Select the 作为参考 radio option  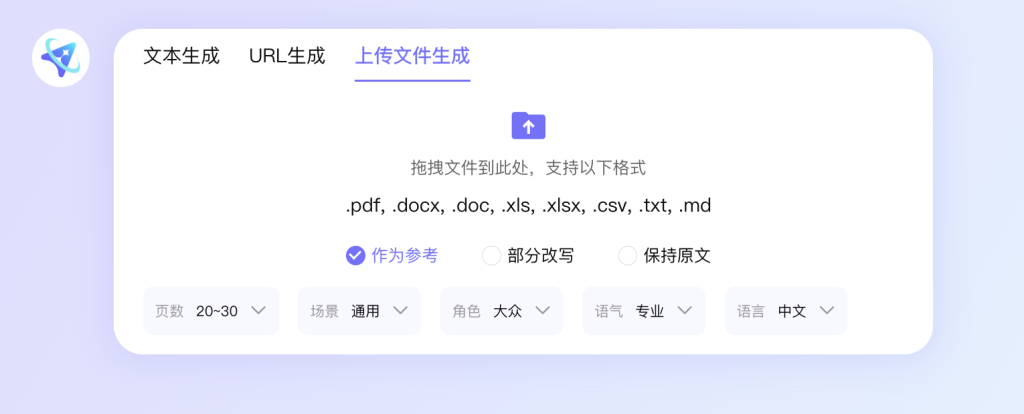click(392, 255)
